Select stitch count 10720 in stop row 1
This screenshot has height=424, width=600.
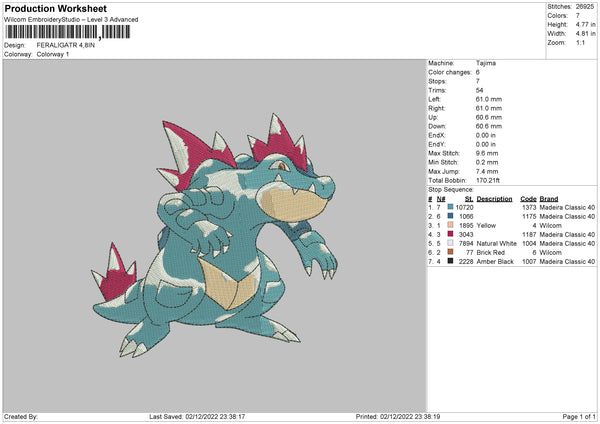[464, 207]
